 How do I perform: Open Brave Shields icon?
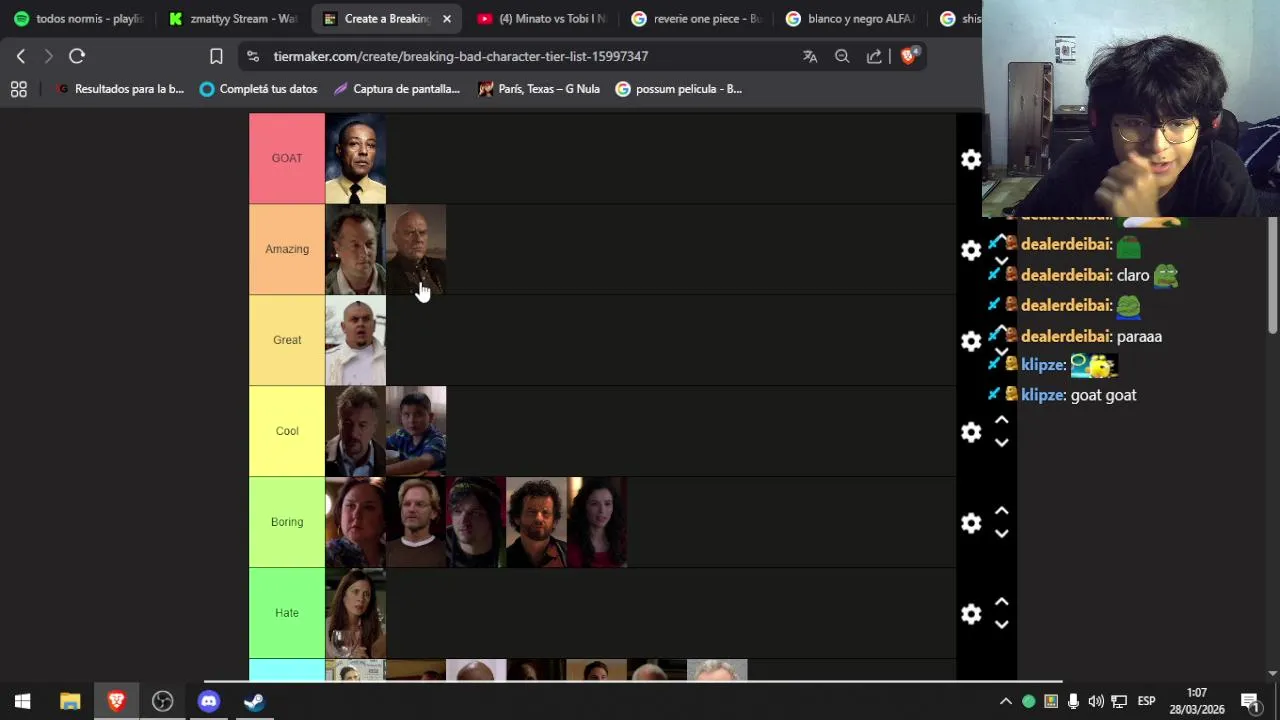tap(908, 56)
